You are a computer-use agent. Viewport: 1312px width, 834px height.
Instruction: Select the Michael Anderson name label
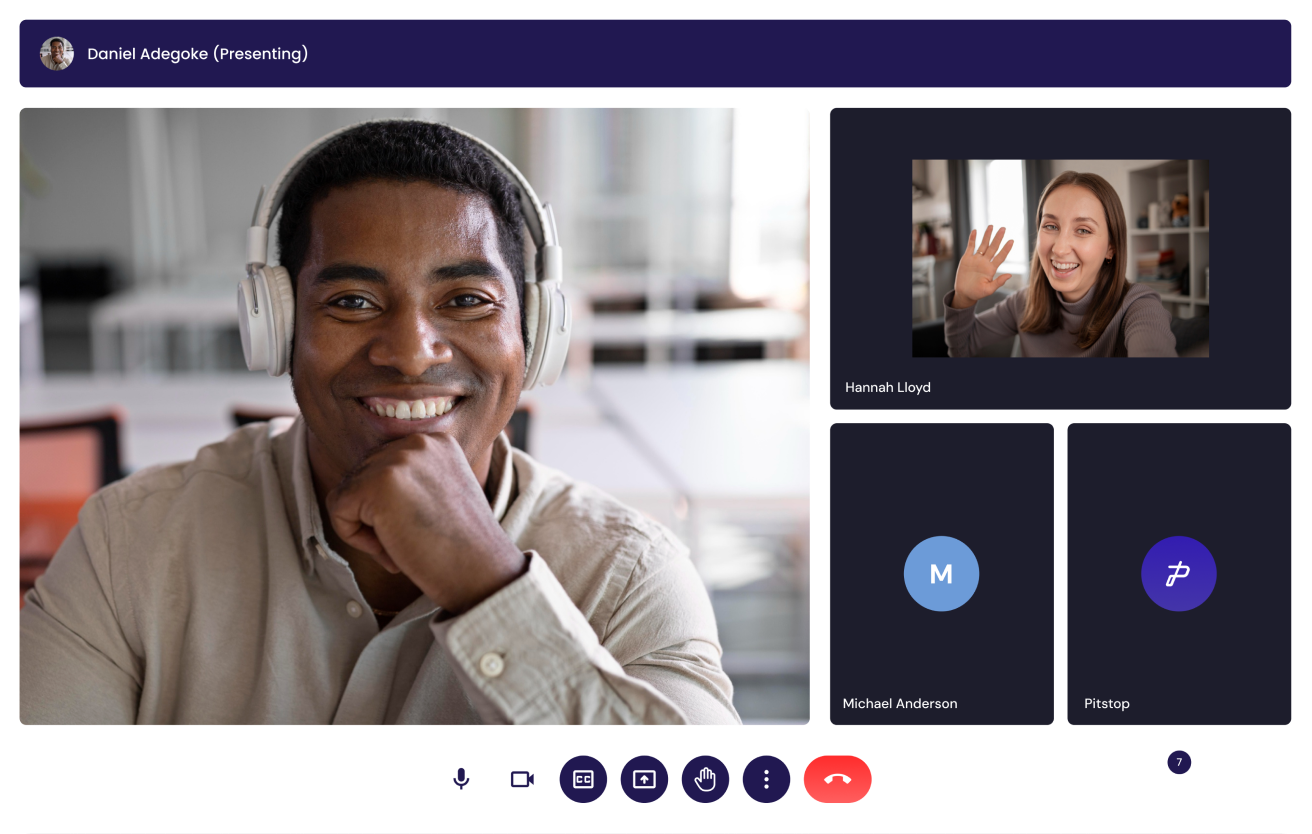pyautogui.click(x=899, y=704)
